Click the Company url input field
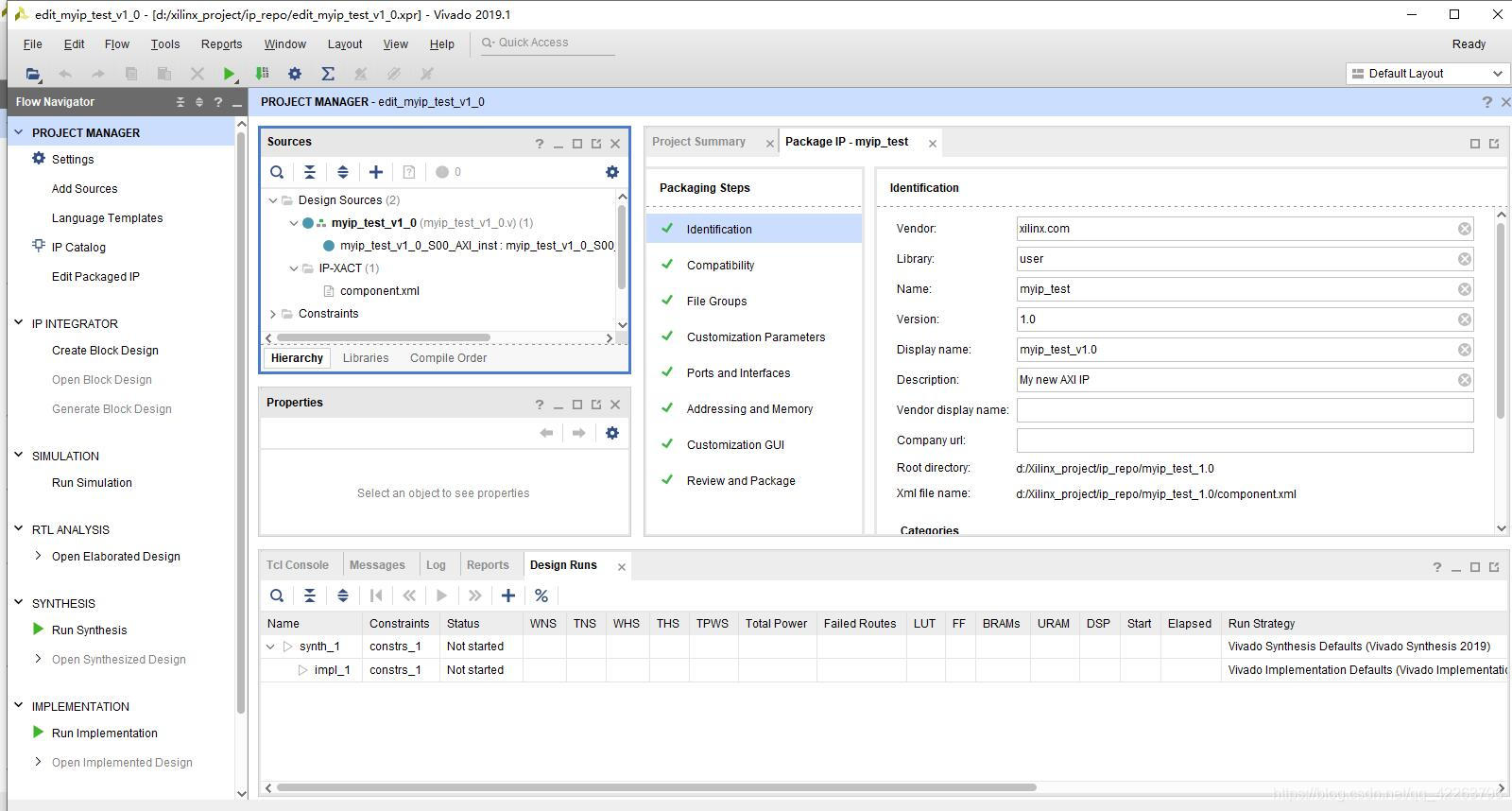 1245,440
